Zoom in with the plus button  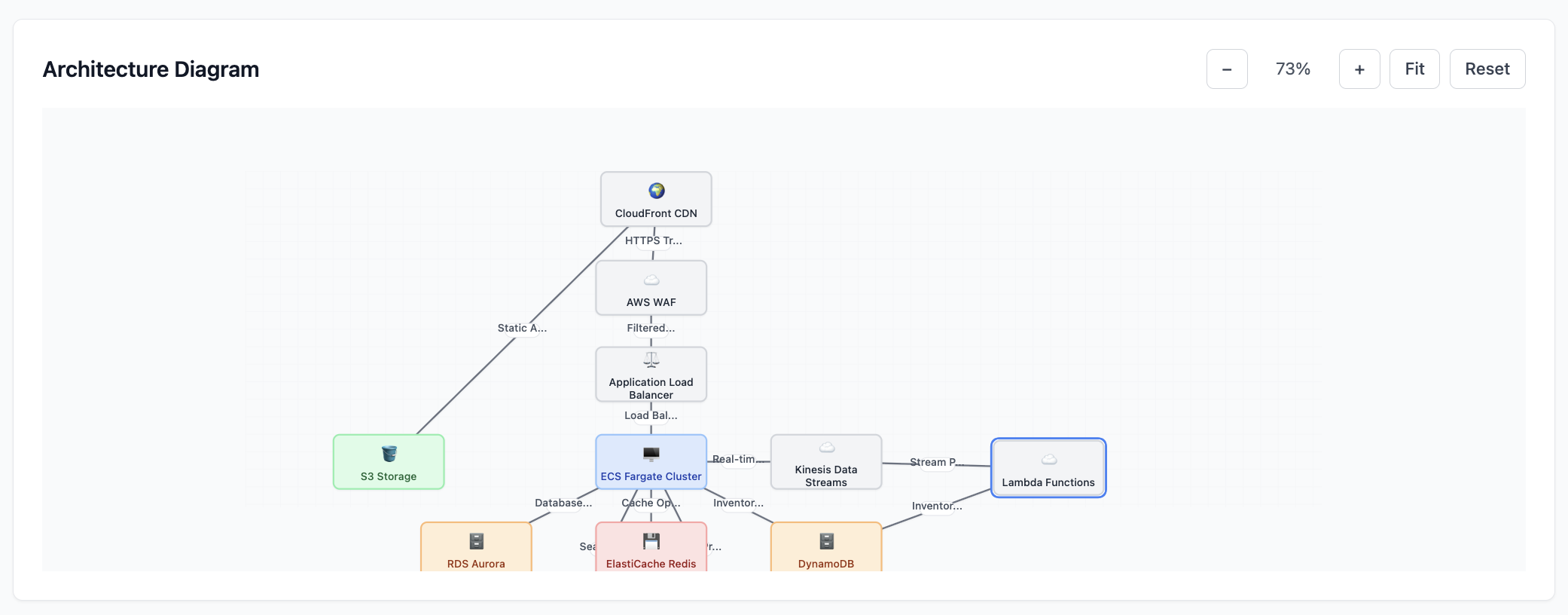coord(1359,69)
